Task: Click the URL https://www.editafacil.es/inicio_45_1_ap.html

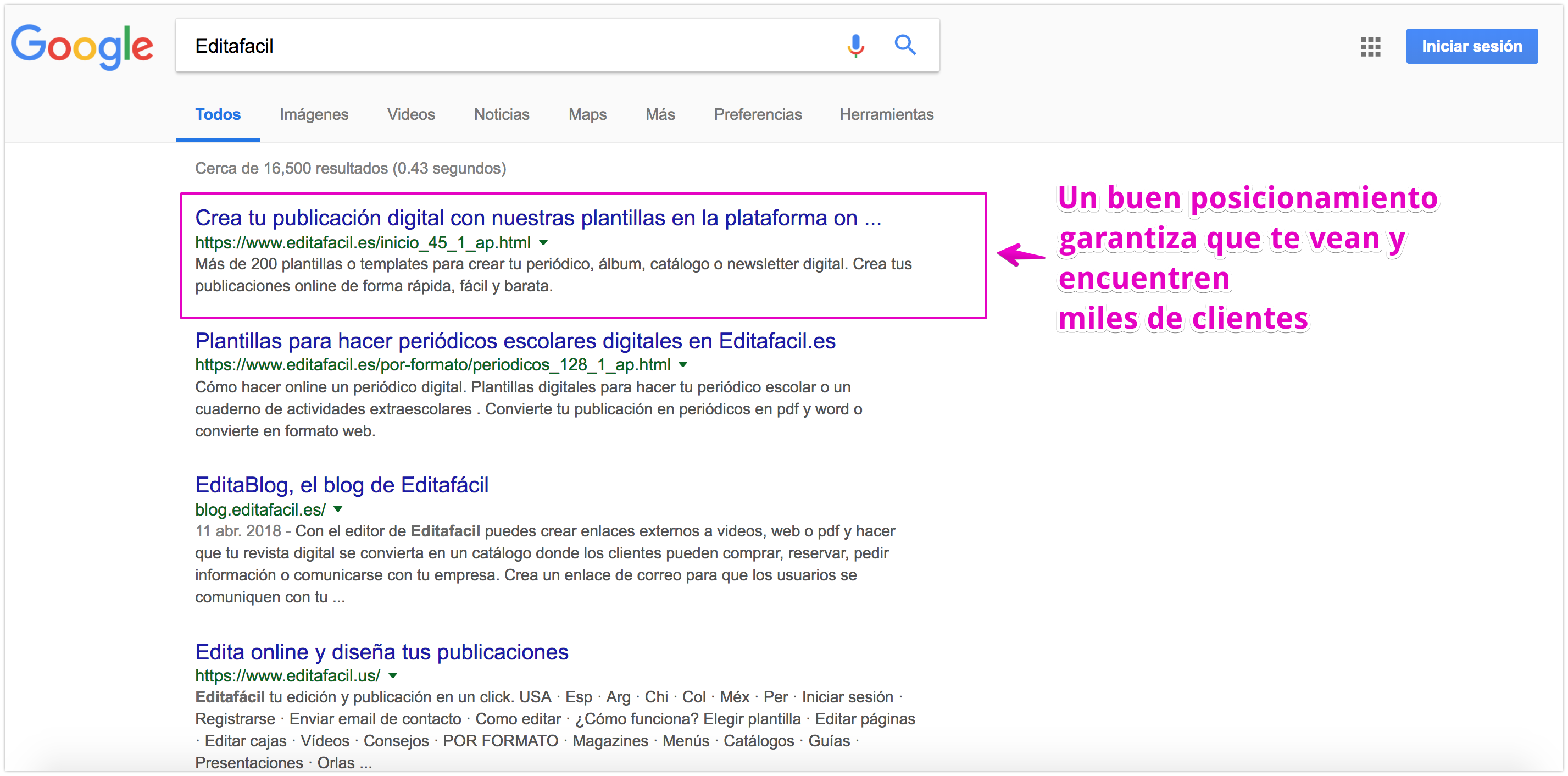Action: click(363, 242)
